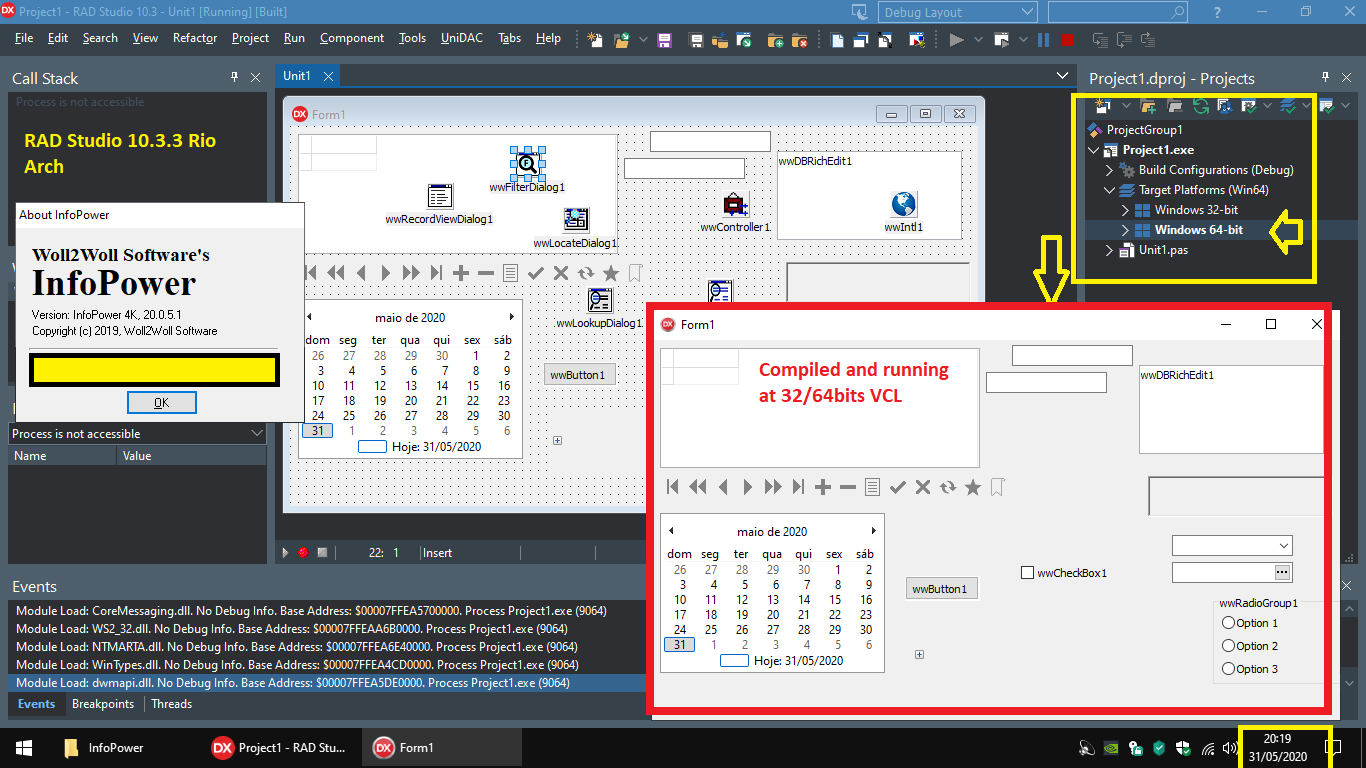Click Delete record minus in running Form1 navigator
The image size is (1366, 768).
(x=848, y=487)
